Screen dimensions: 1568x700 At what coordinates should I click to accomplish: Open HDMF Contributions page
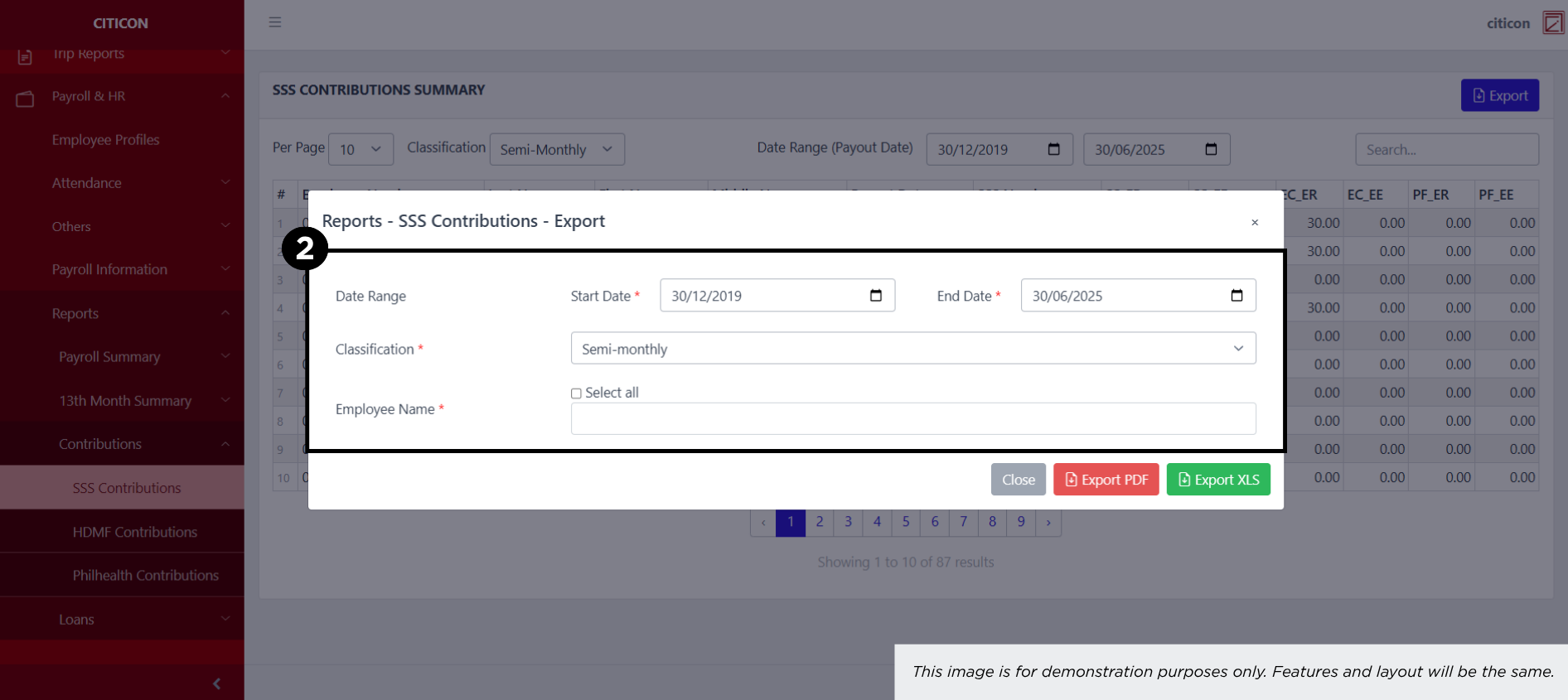(x=135, y=532)
